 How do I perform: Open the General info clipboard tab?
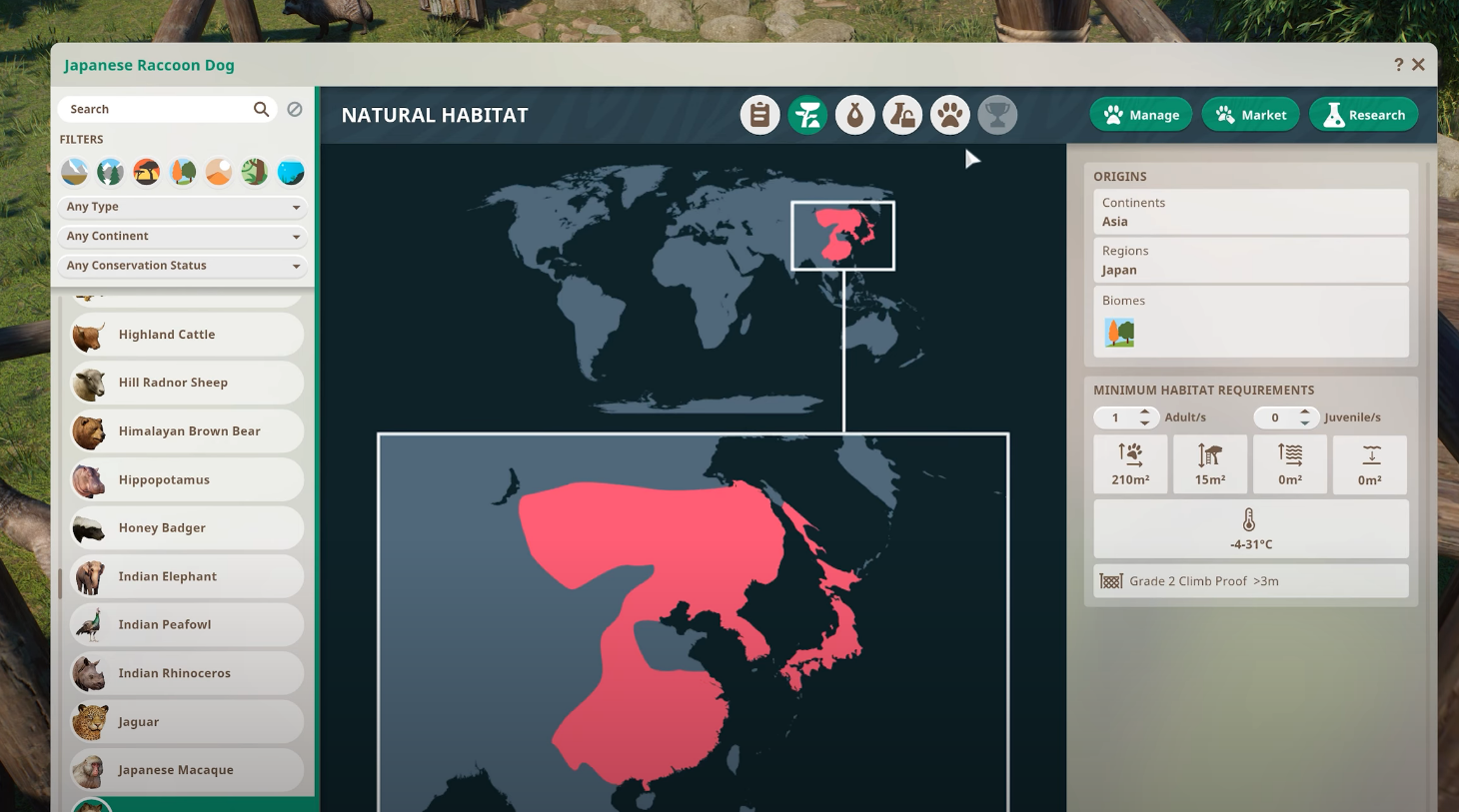point(759,115)
